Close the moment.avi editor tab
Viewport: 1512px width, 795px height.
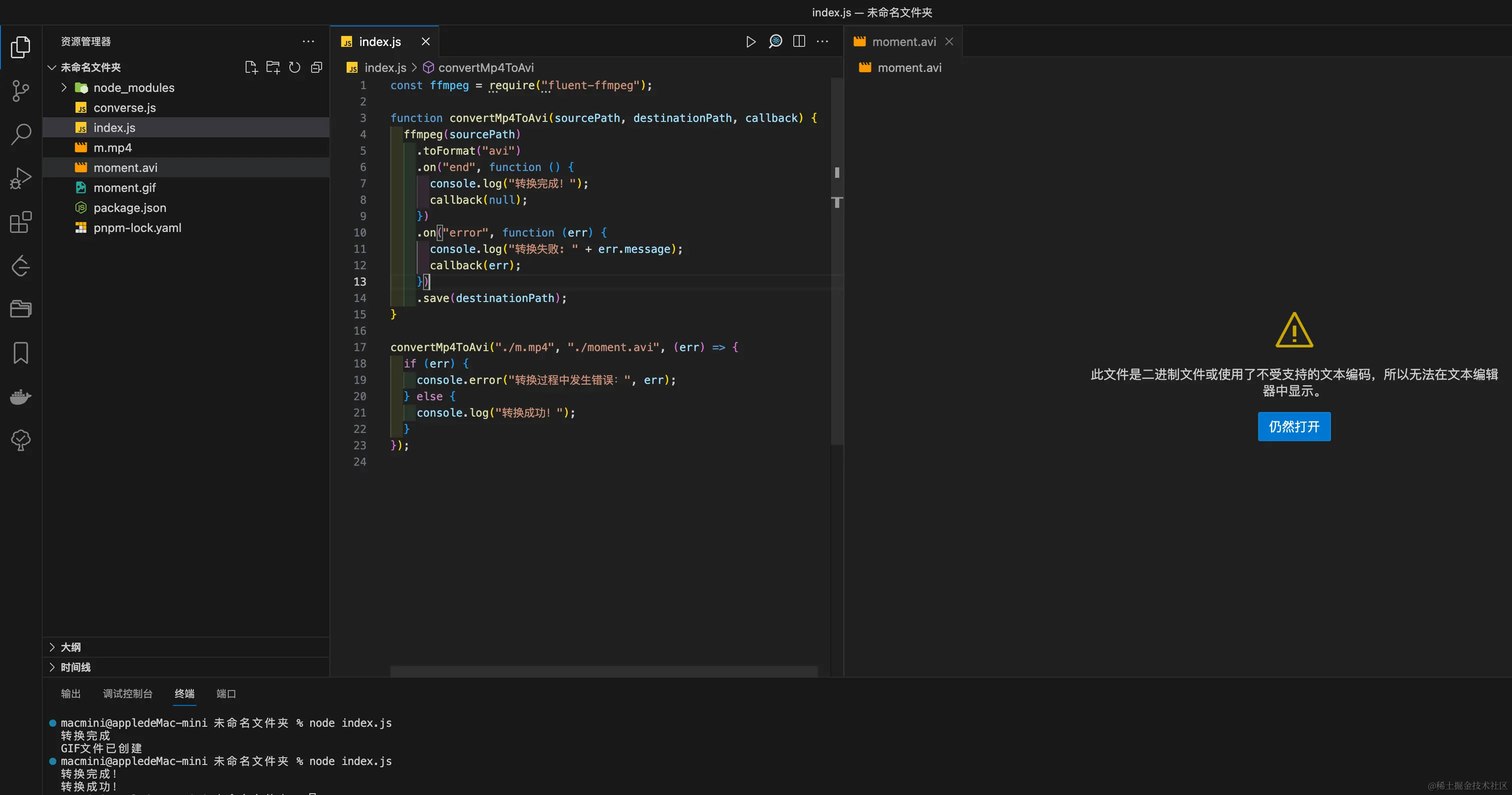click(x=949, y=41)
